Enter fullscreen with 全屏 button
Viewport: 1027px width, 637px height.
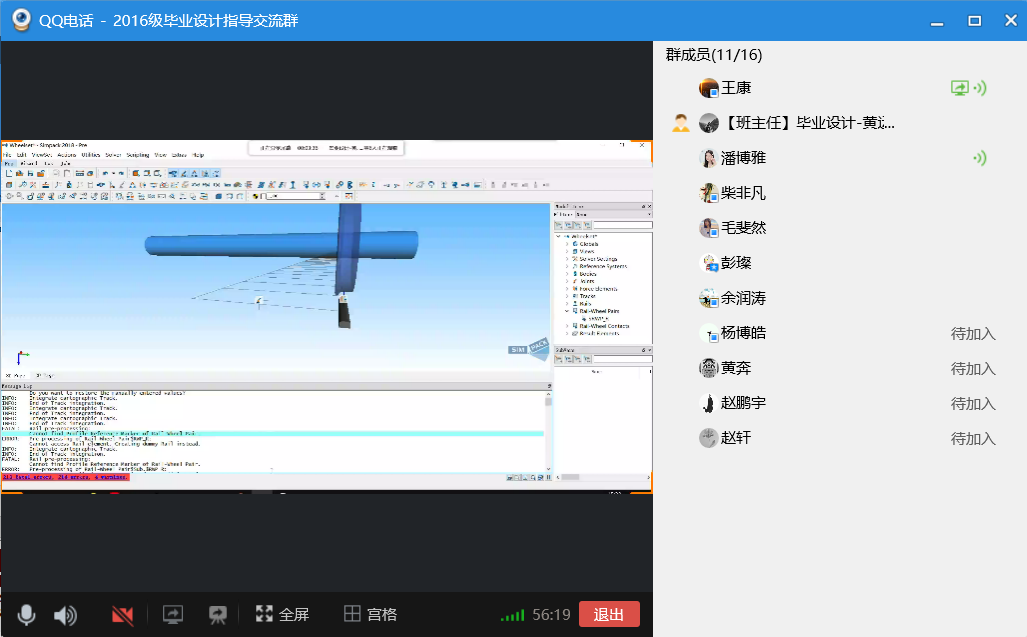pyautogui.click(x=282, y=614)
